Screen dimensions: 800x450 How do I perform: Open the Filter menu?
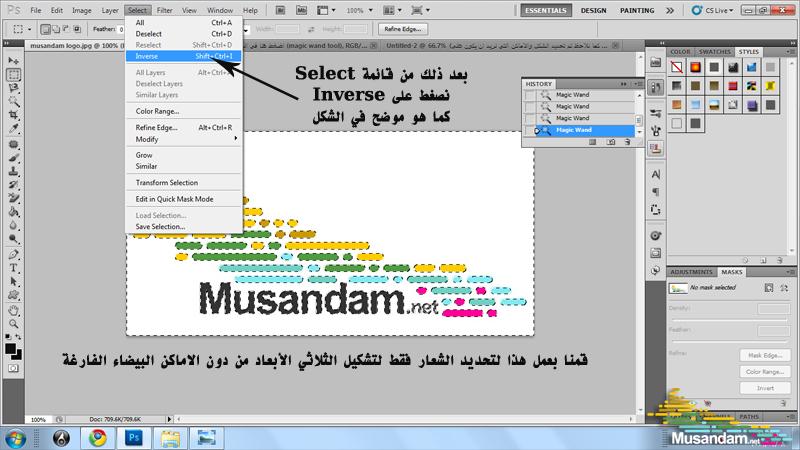pyautogui.click(x=164, y=10)
